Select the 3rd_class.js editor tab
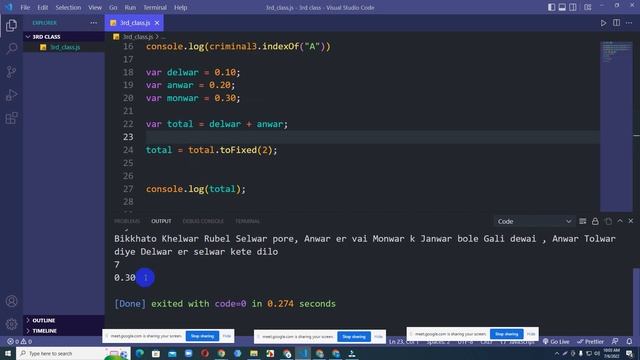Screen dimensions: 640x360 coord(134,23)
